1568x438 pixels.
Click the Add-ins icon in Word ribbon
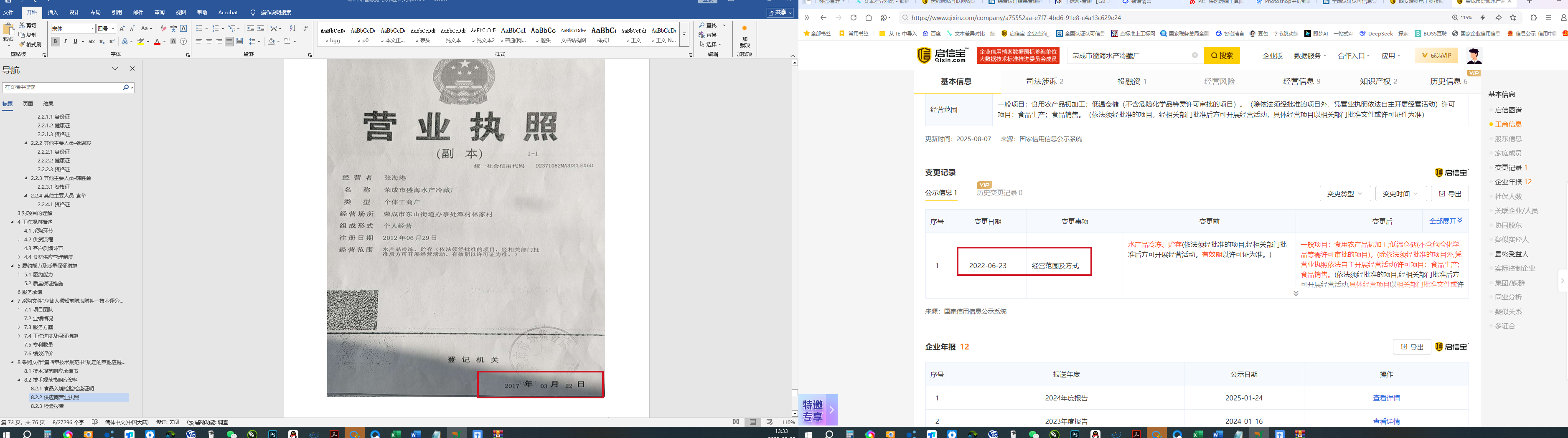pos(744,28)
